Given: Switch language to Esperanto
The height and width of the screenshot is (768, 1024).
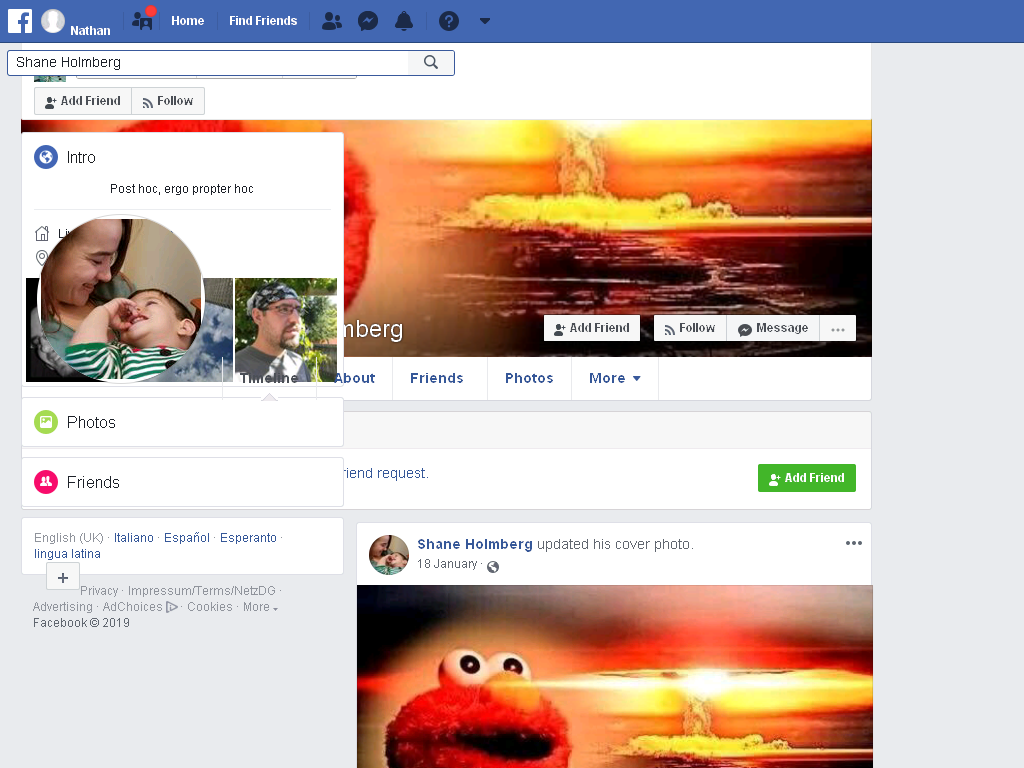Looking at the screenshot, I should click(x=248, y=537).
